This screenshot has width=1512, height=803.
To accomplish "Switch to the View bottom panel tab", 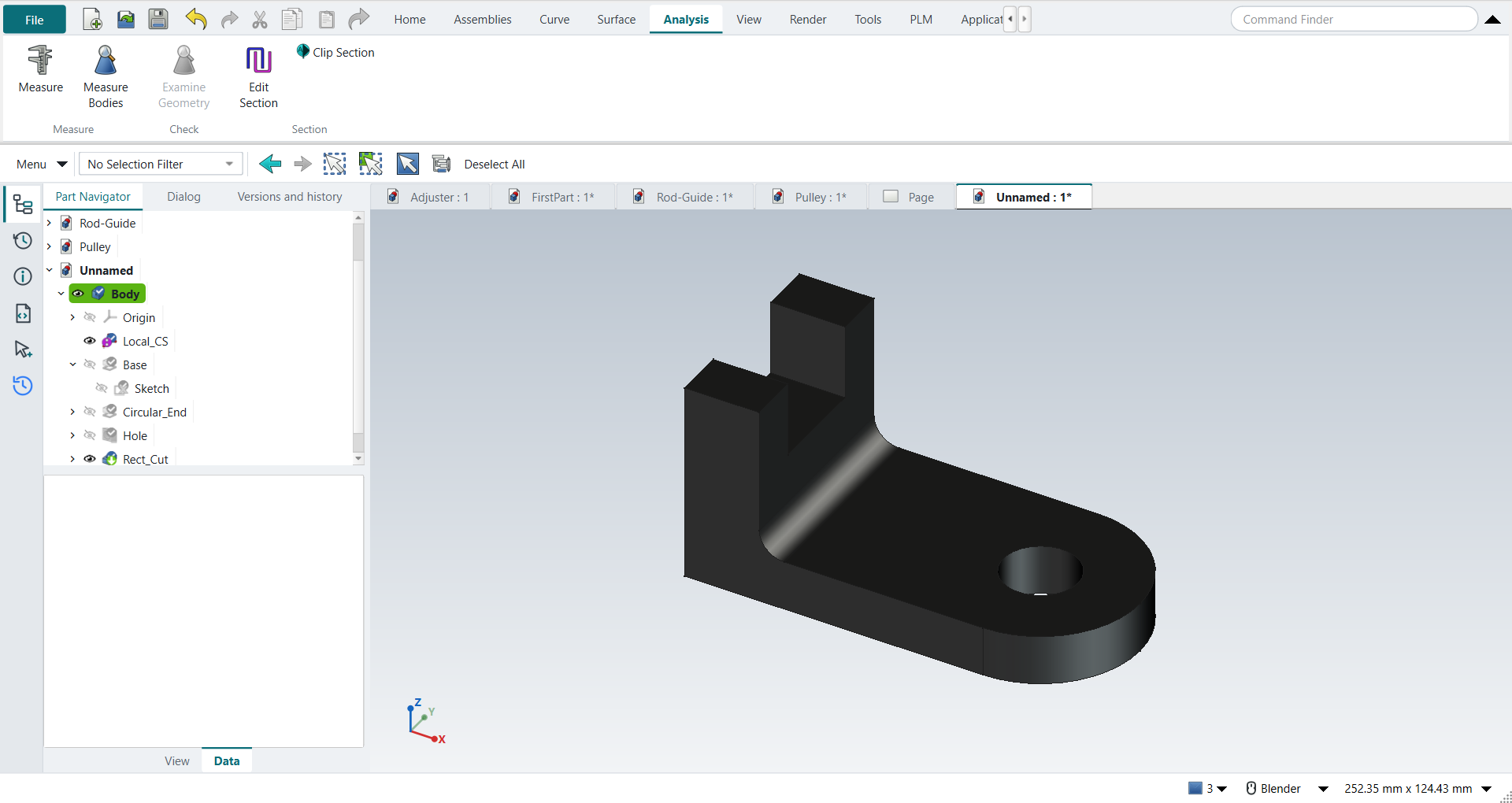I will click(x=176, y=760).
